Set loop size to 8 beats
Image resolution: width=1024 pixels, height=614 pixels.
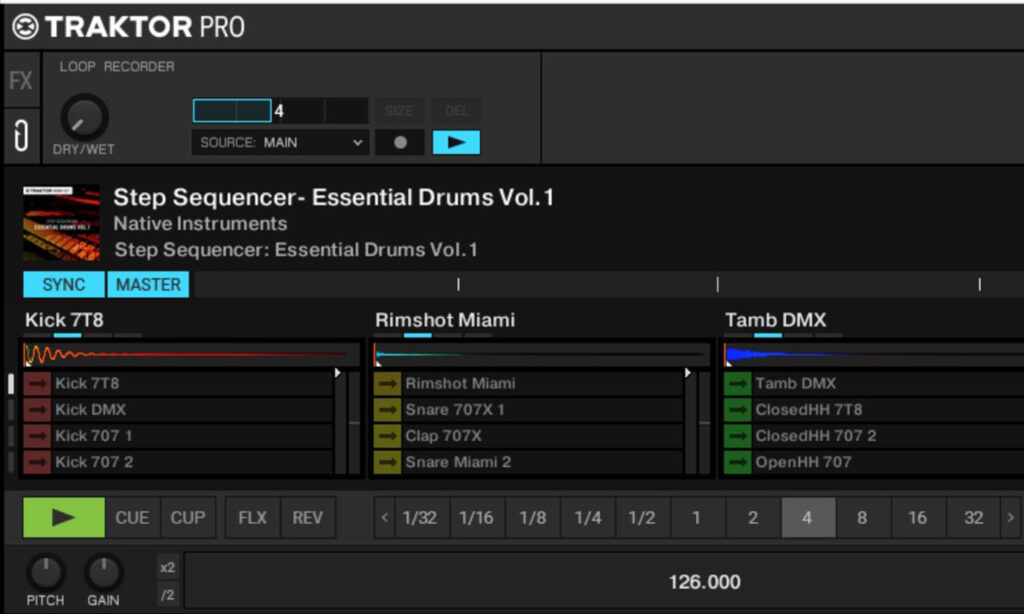[862, 517]
